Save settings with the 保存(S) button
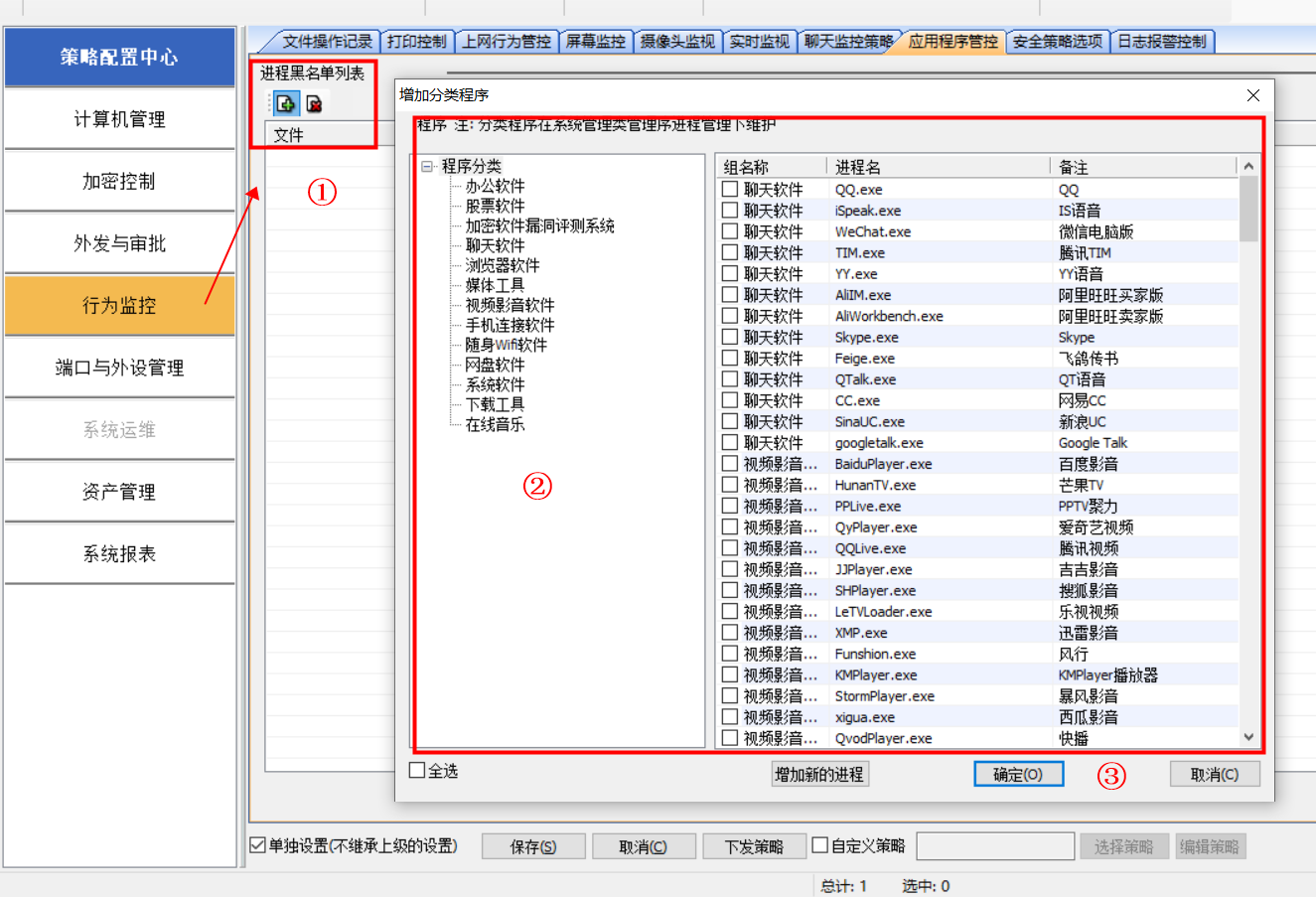 click(532, 845)
